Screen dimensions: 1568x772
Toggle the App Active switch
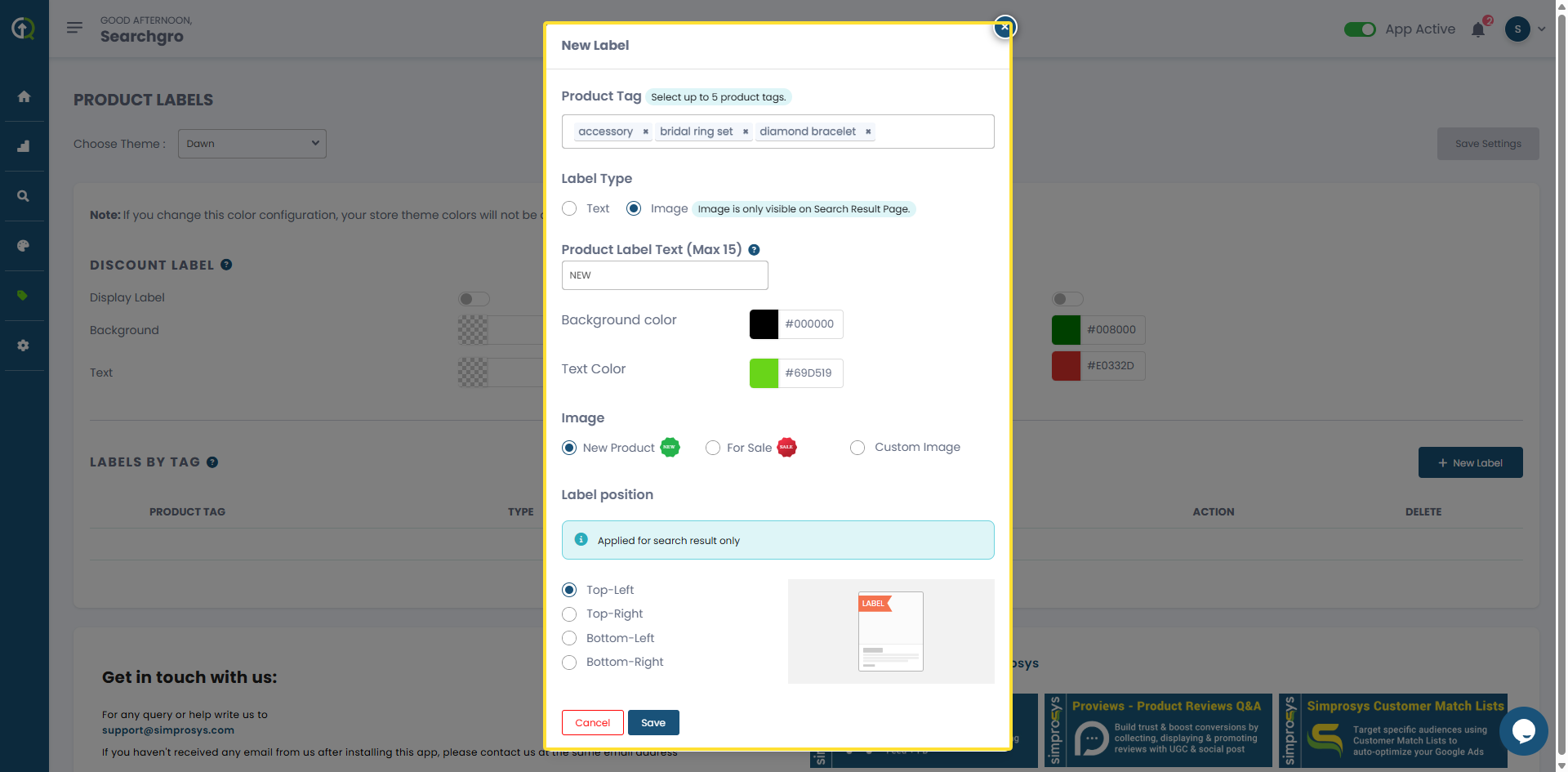[1360, 29]
